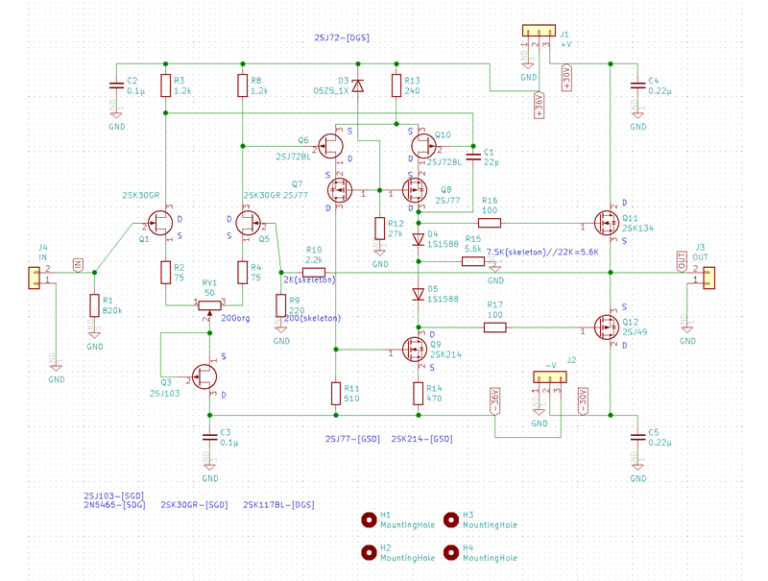Click the Q3 2SJ103 transistor symbol
The width and height of the screenshot is (768, 581).
[x=205, y=375]
